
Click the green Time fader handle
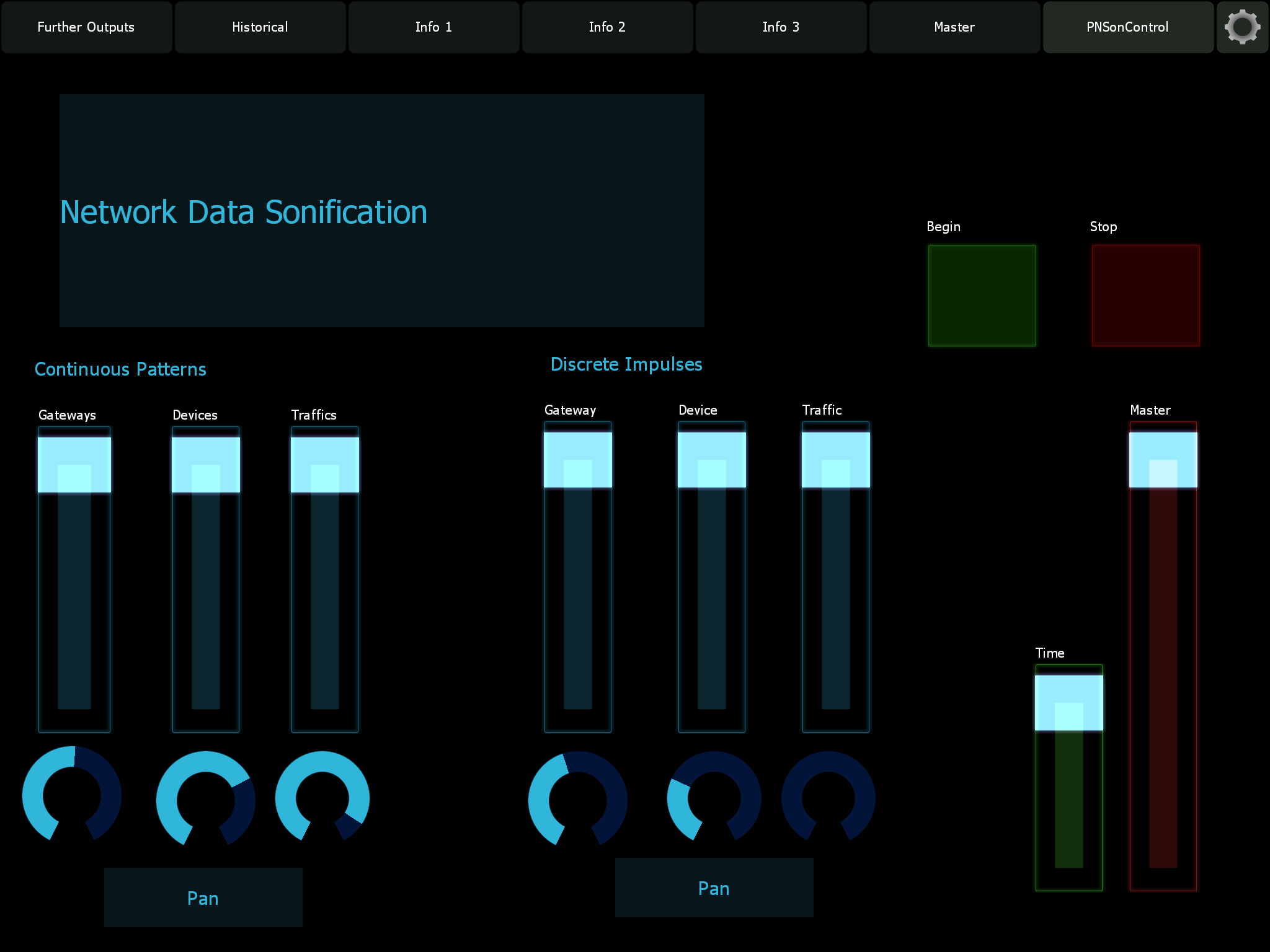[x=1069, y=703]
